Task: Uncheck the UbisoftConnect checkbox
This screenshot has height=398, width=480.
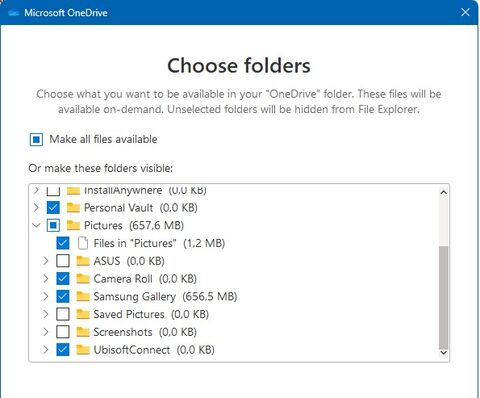Action: point(63,349)
